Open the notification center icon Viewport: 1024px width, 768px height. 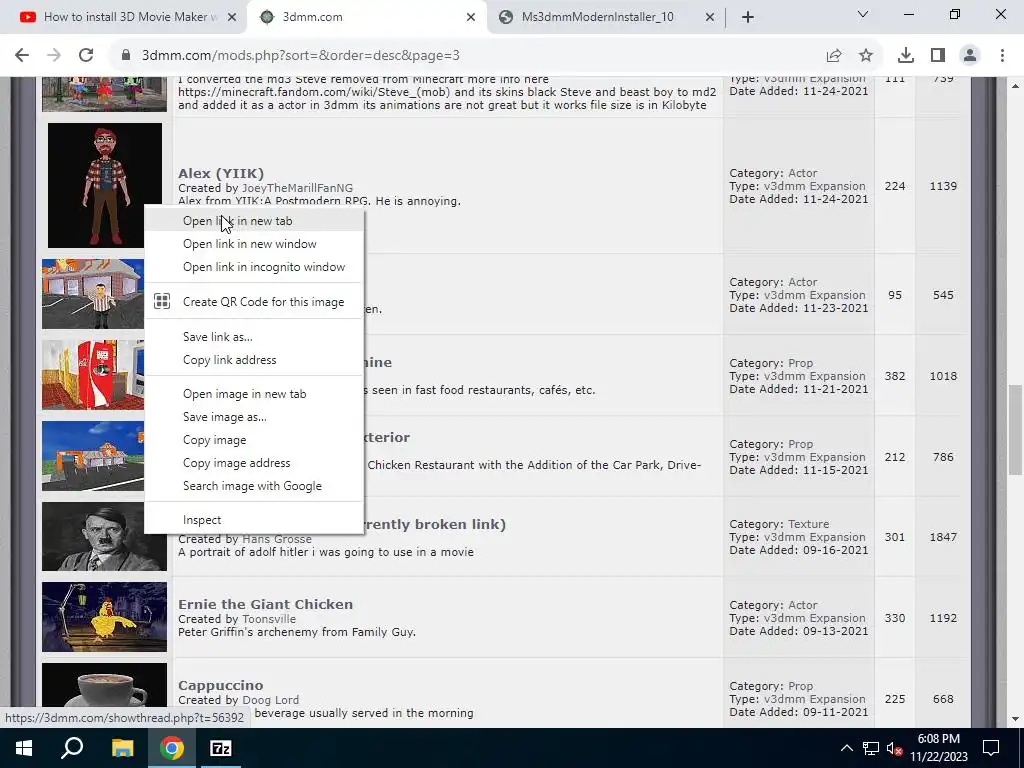click(x=991, y=748)
